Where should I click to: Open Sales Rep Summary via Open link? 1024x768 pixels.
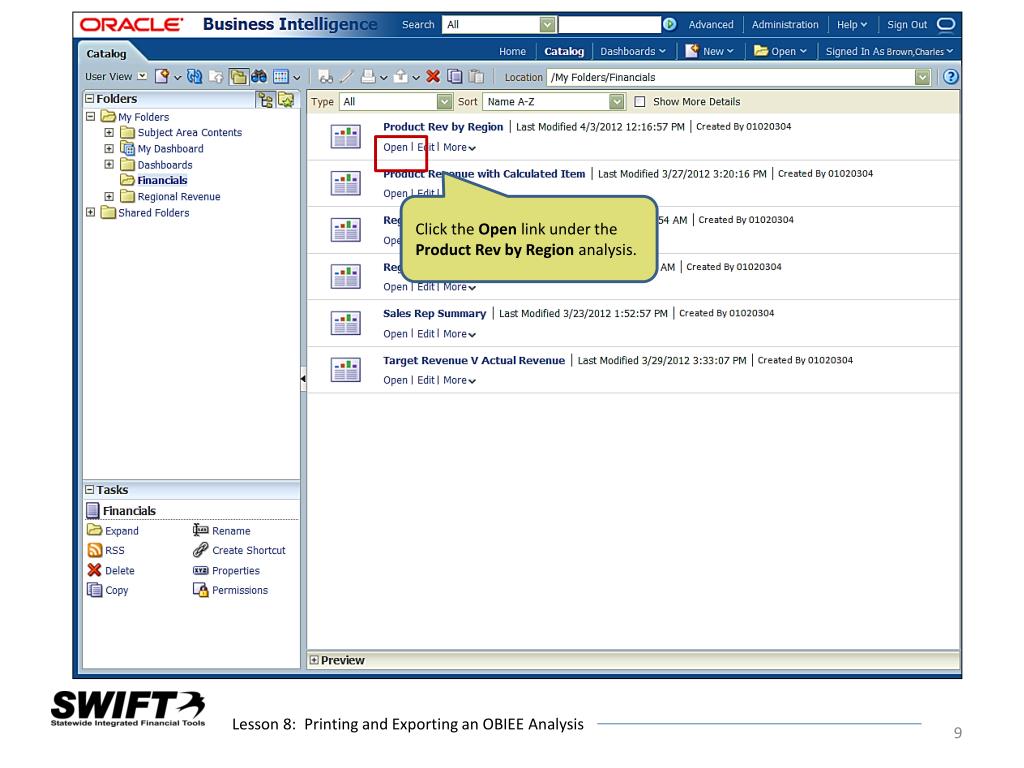click(395, 334)
